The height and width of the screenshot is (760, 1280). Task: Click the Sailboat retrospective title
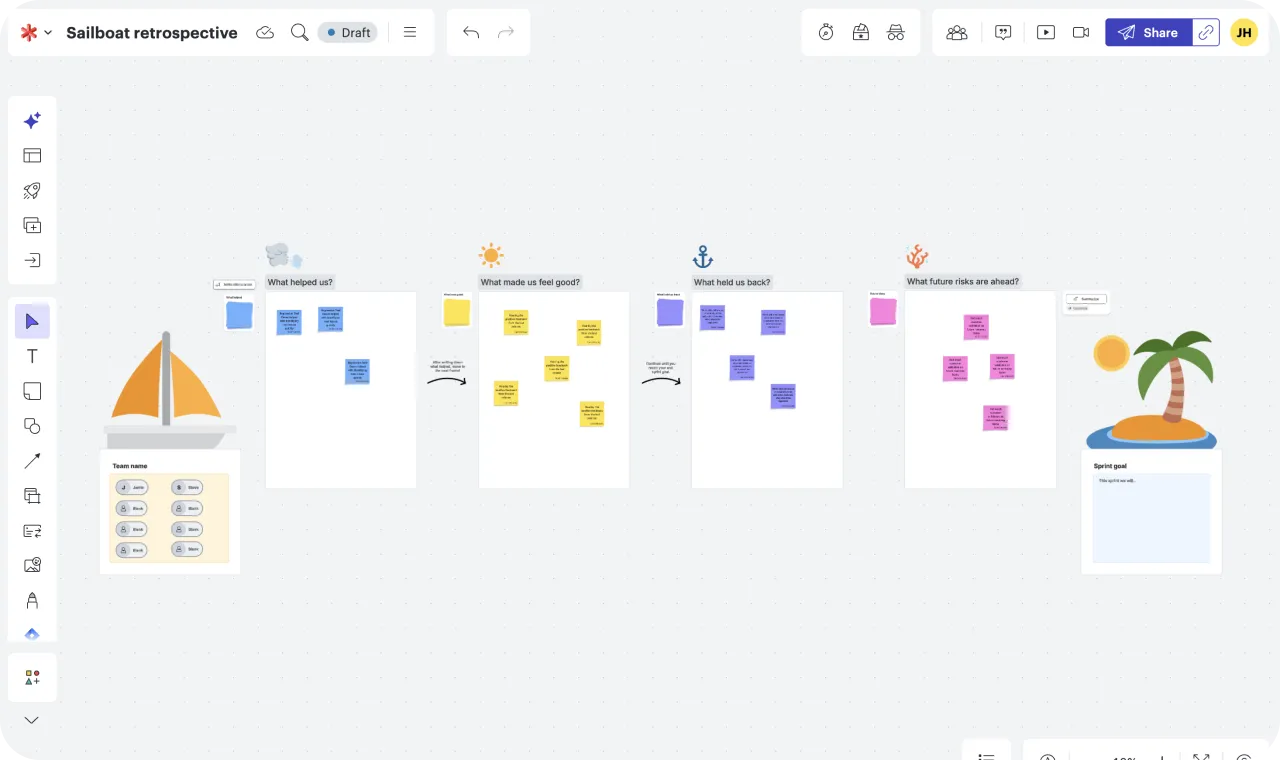pos(152,32)
